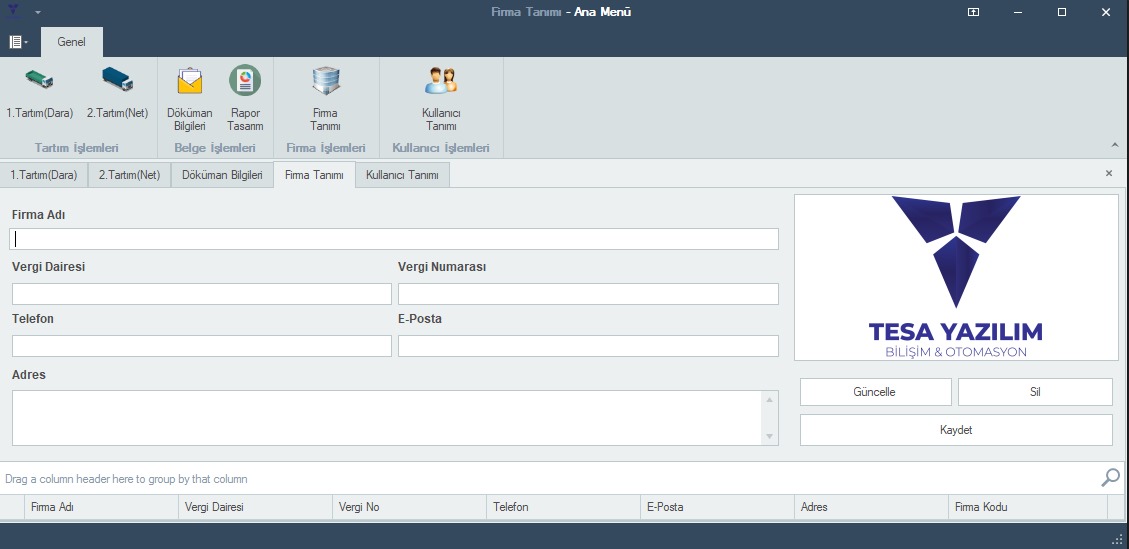Select the Firma Tanımı document tab
Image resolution: width=1129 pixels, height=549 pixels.
(315, 175)
